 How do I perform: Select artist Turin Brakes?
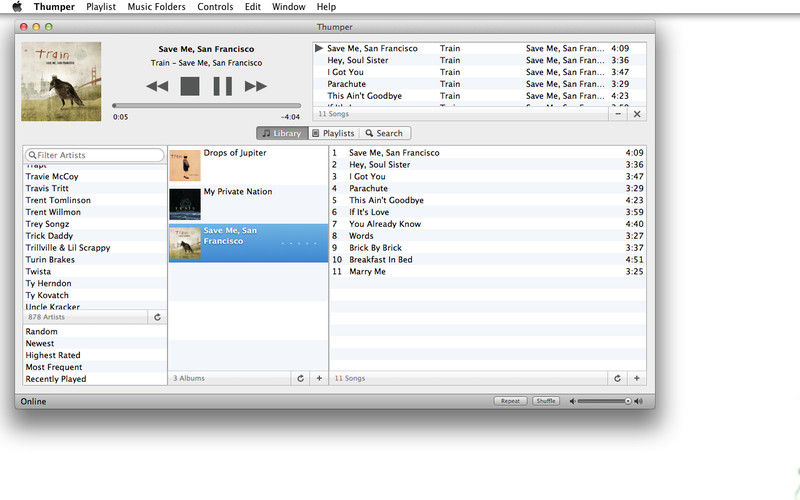(95, 260)
